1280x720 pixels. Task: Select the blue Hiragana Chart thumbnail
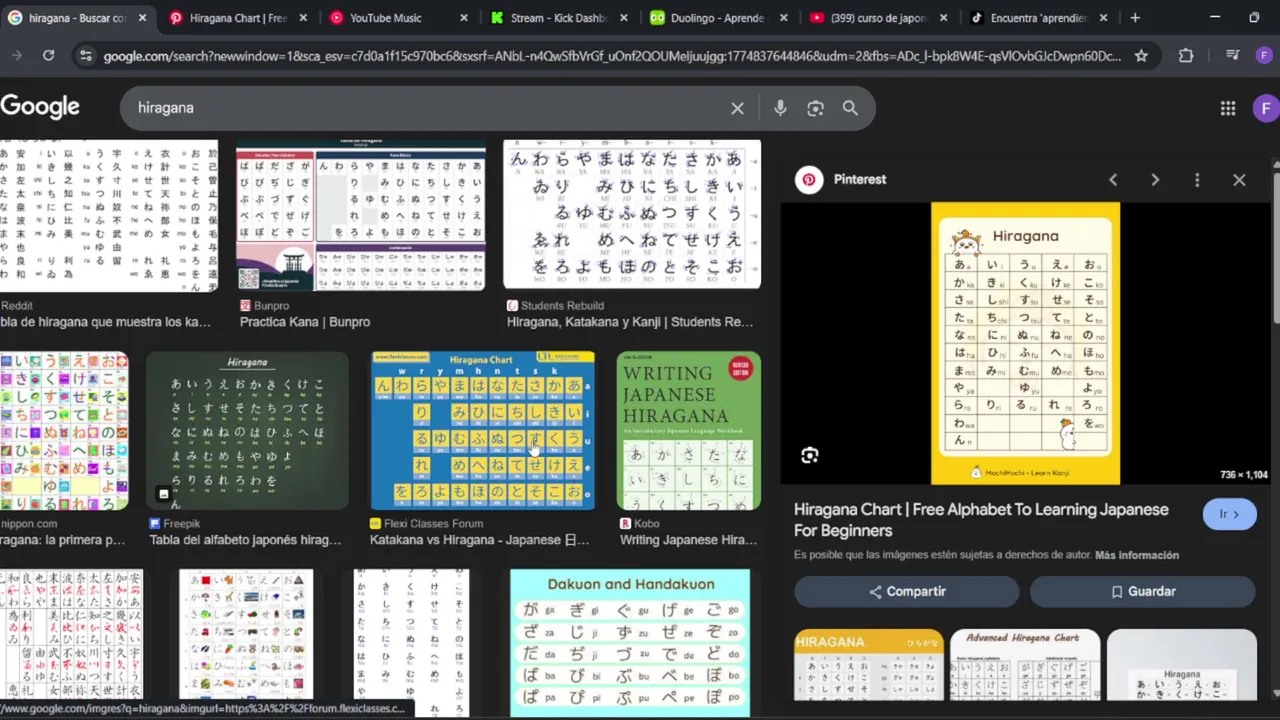tap(482, 431)
